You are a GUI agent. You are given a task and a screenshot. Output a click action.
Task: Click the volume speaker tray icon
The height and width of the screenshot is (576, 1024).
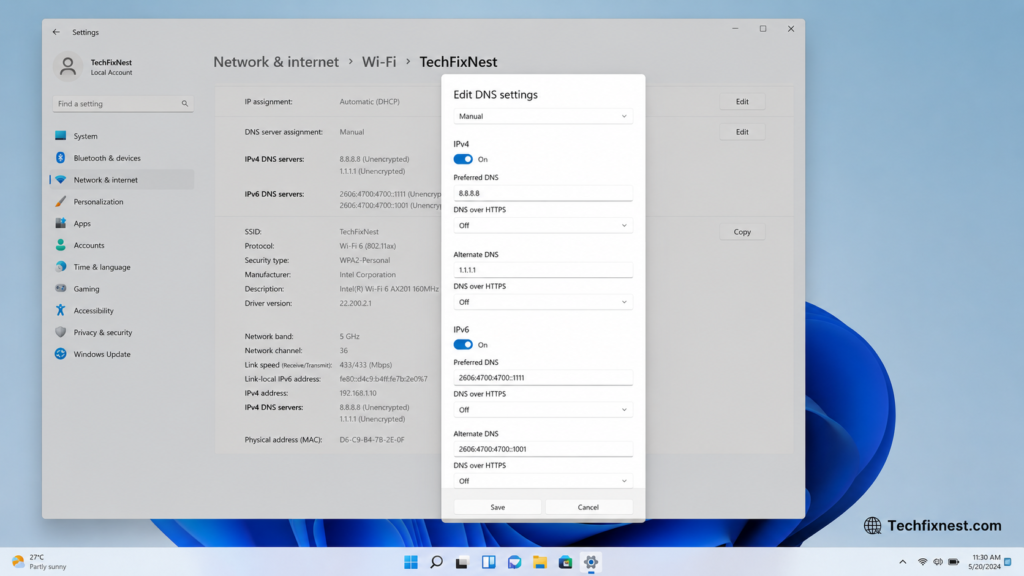click(x=938, y=562)
